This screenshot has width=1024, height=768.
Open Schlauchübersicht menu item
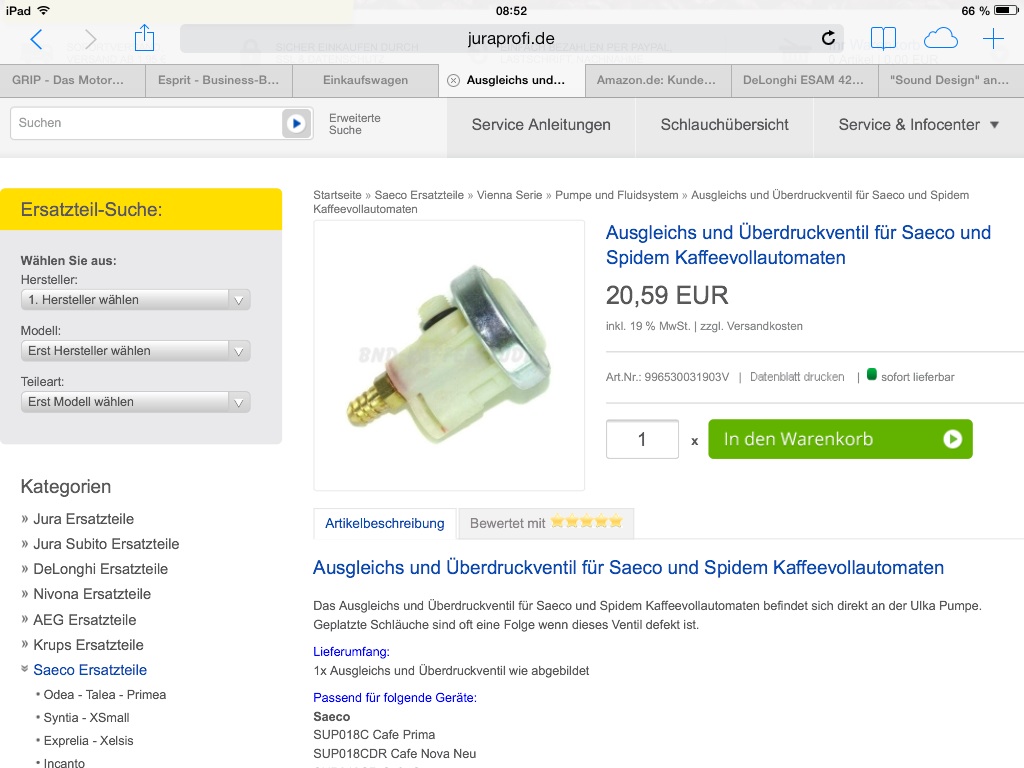pyautogui.click(x=724, y=125)
